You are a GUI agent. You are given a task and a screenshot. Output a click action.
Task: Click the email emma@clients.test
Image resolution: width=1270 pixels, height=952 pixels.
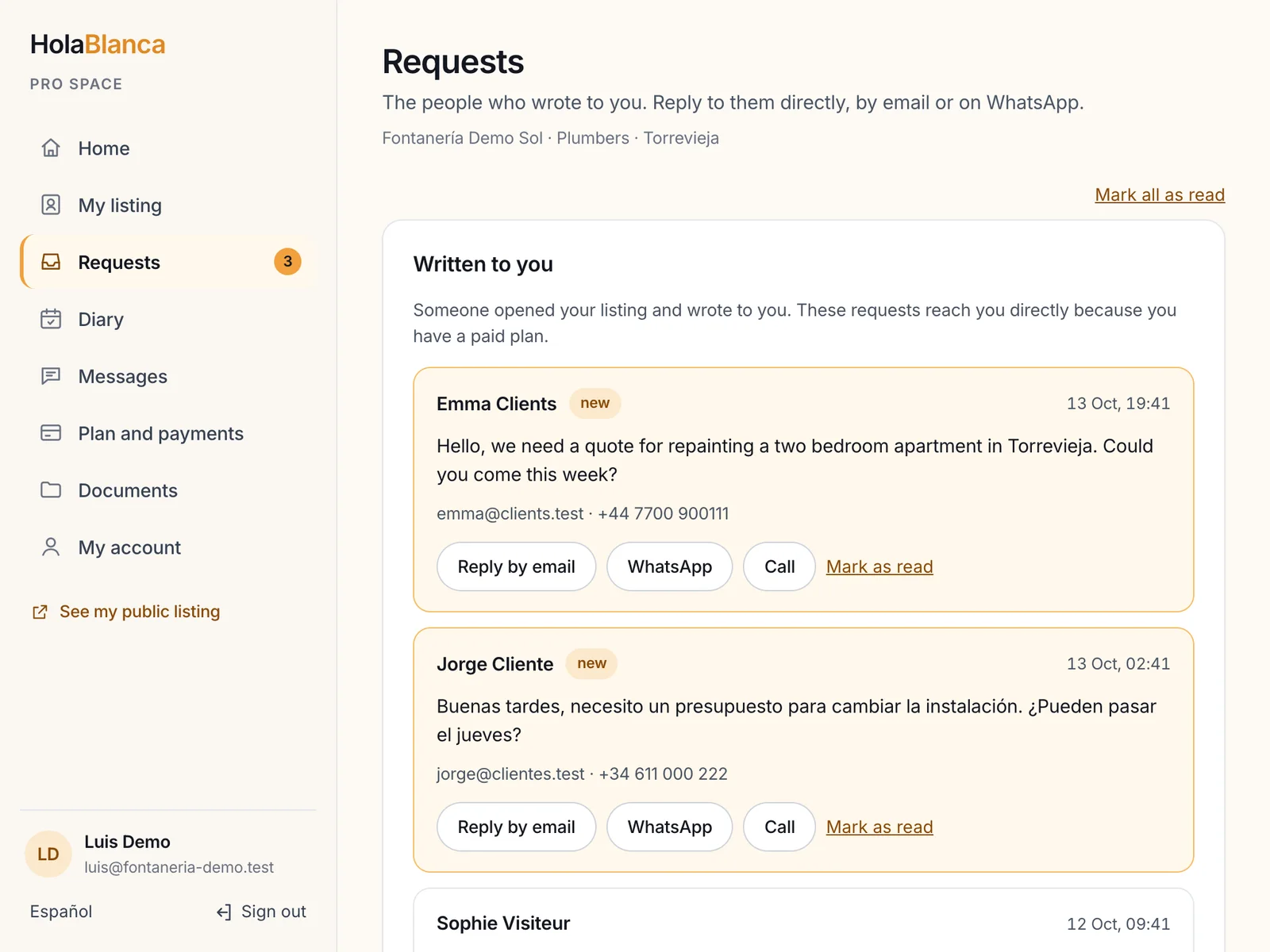[x=510, y=514]
